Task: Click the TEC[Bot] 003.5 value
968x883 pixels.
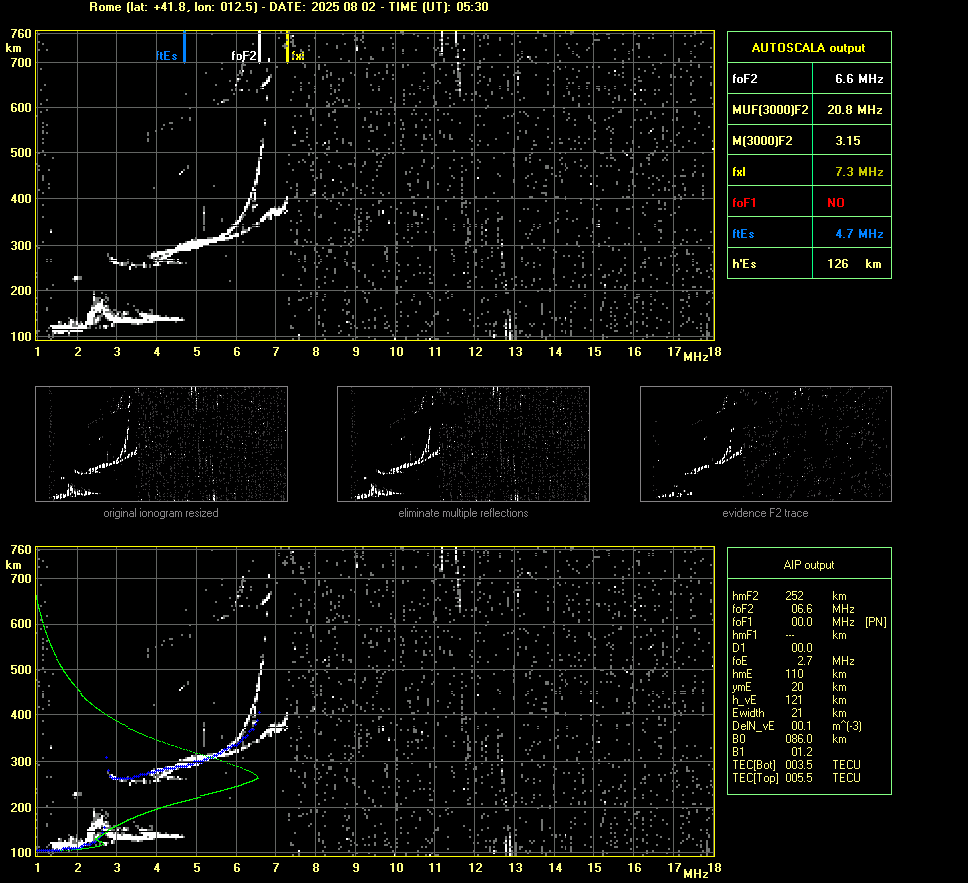Action: coord(799,764)
